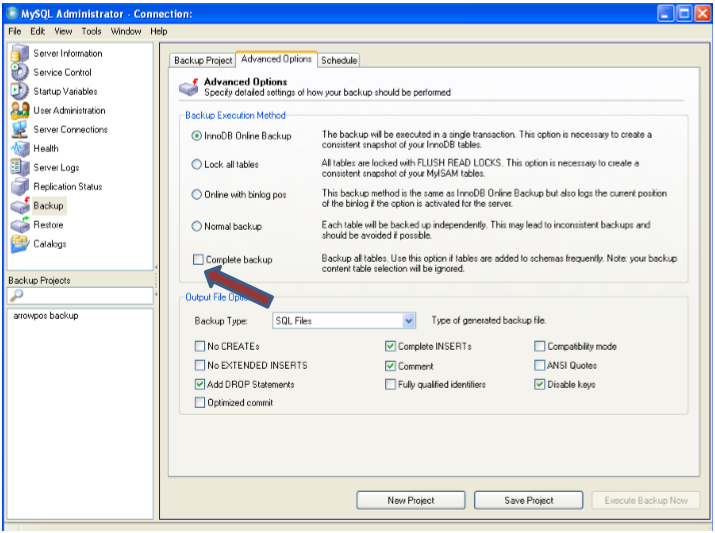Enable Fully qualified identifiers
715x533 pixels.
390,384
